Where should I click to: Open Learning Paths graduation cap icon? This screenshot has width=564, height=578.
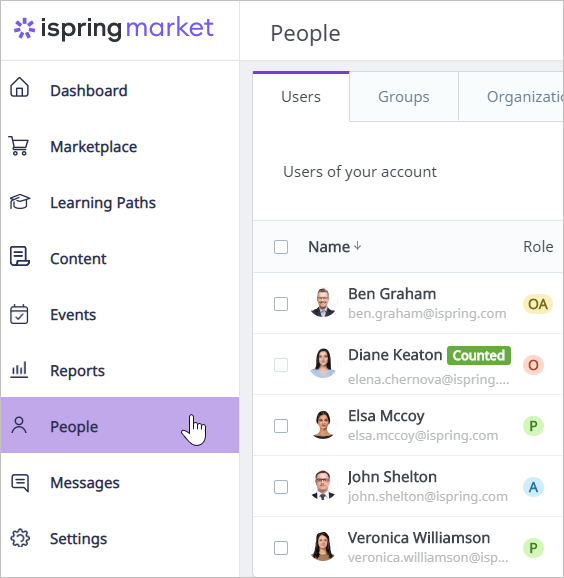(x=20, y=202)
